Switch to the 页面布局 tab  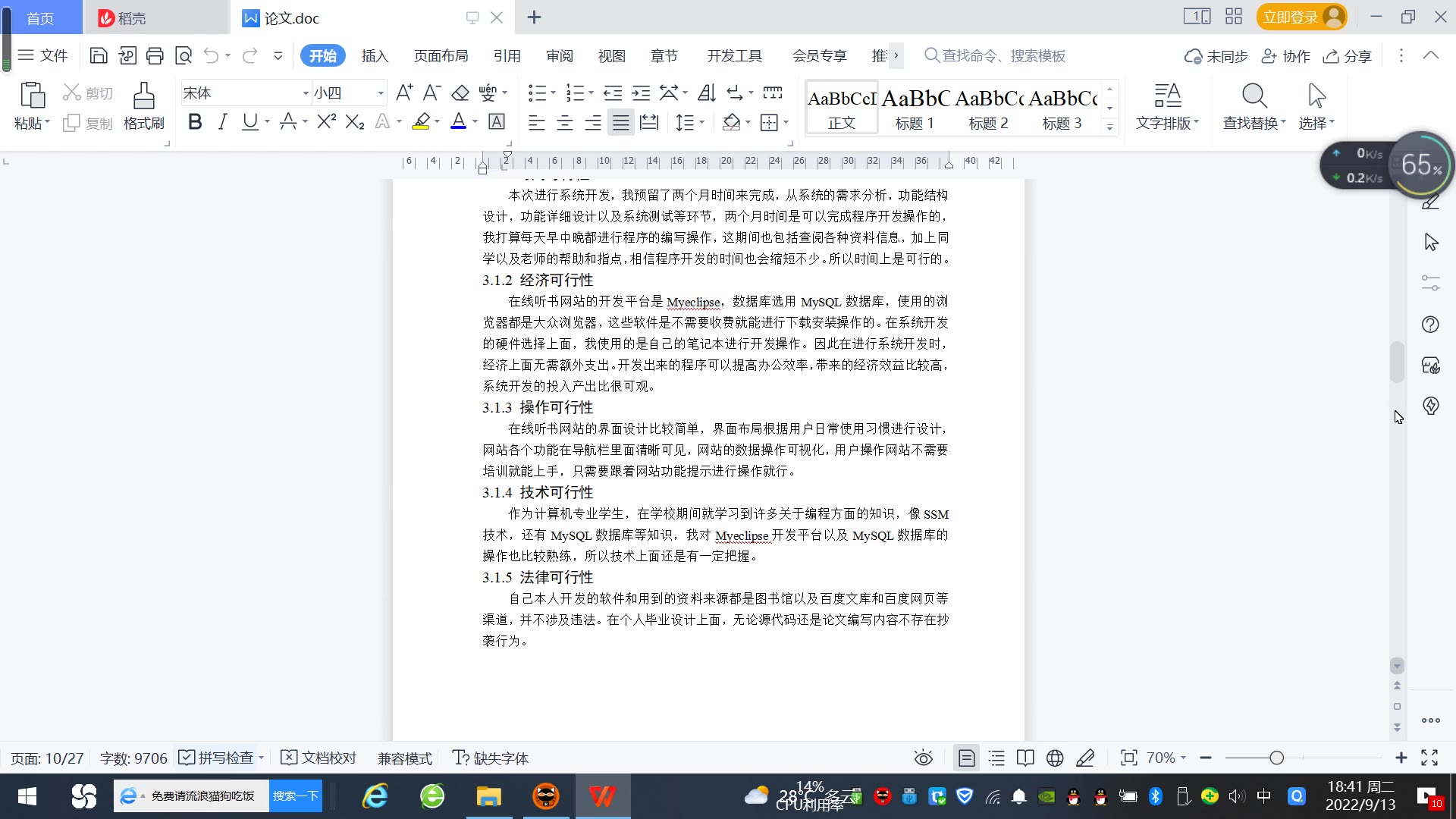point(441,56)
